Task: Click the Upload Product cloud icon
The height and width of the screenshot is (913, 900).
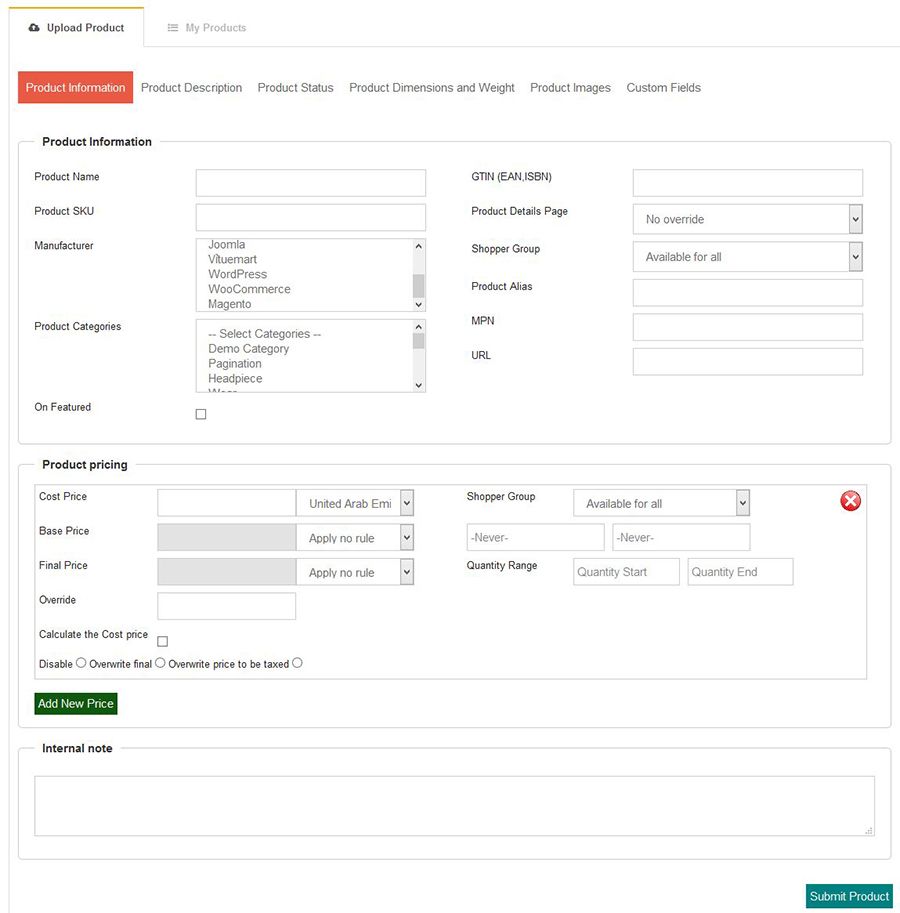Action: tap(34, 28)
